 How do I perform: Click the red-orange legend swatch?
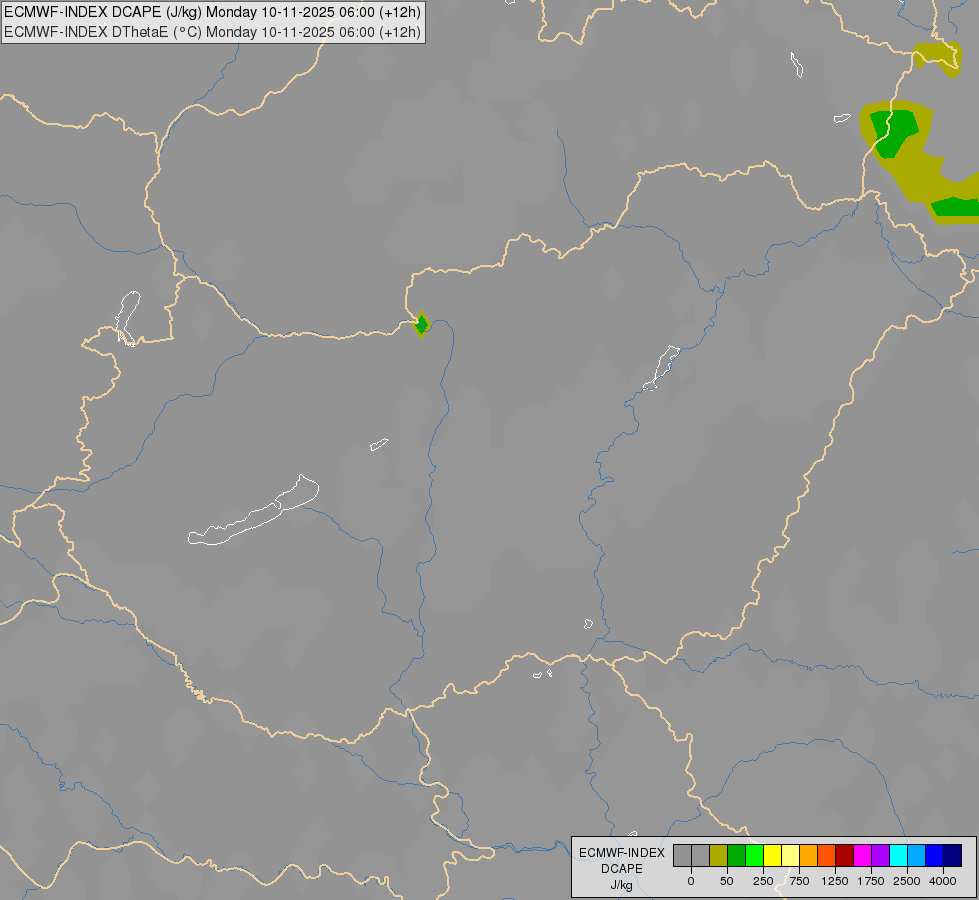(x=827, y=855)
